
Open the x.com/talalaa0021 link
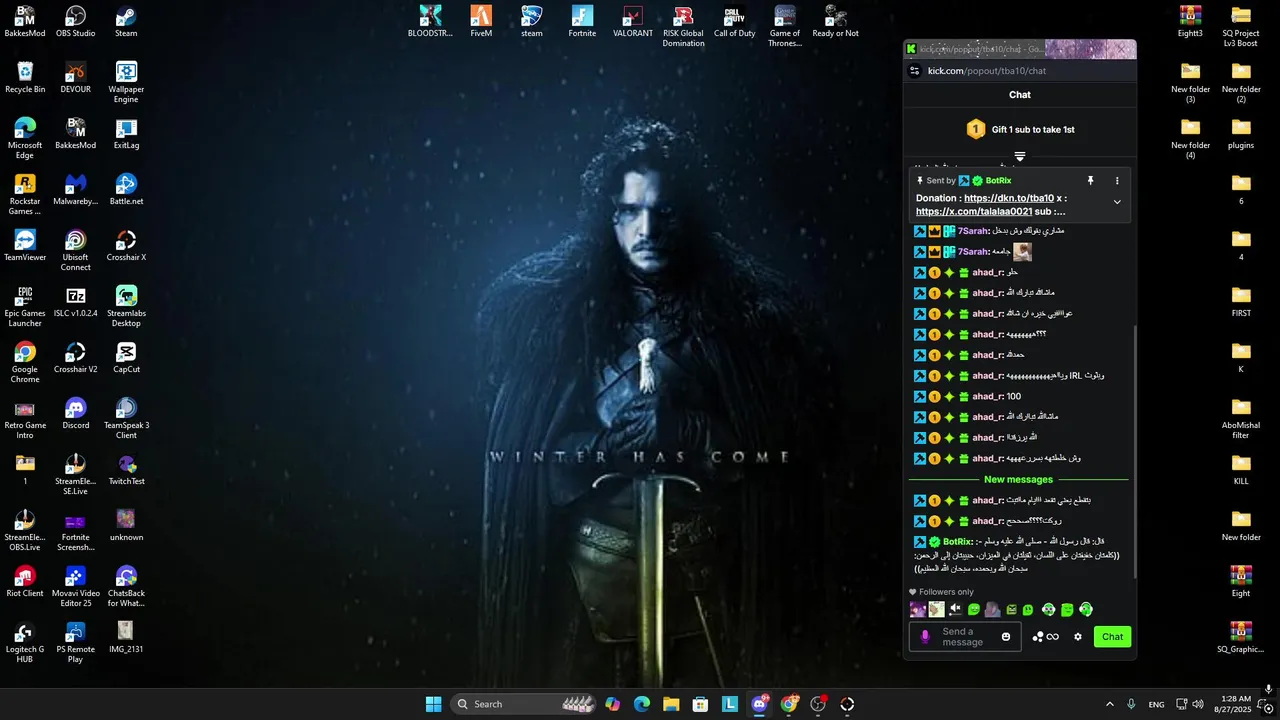tap(974, 212)
